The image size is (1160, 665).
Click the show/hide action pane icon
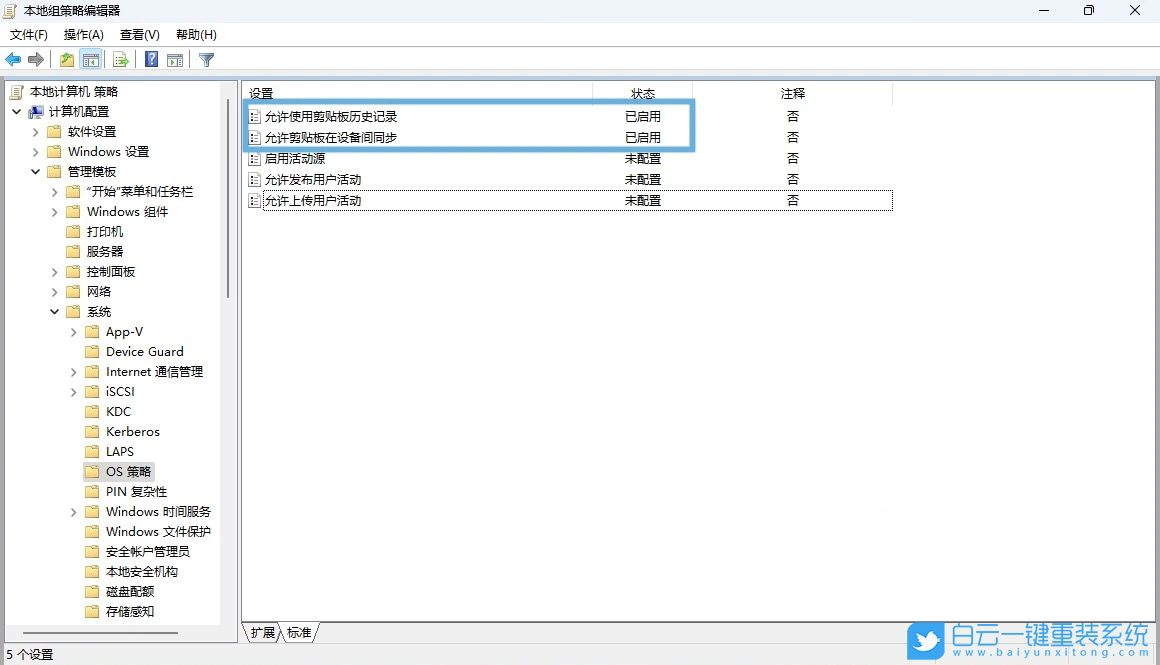176,59
